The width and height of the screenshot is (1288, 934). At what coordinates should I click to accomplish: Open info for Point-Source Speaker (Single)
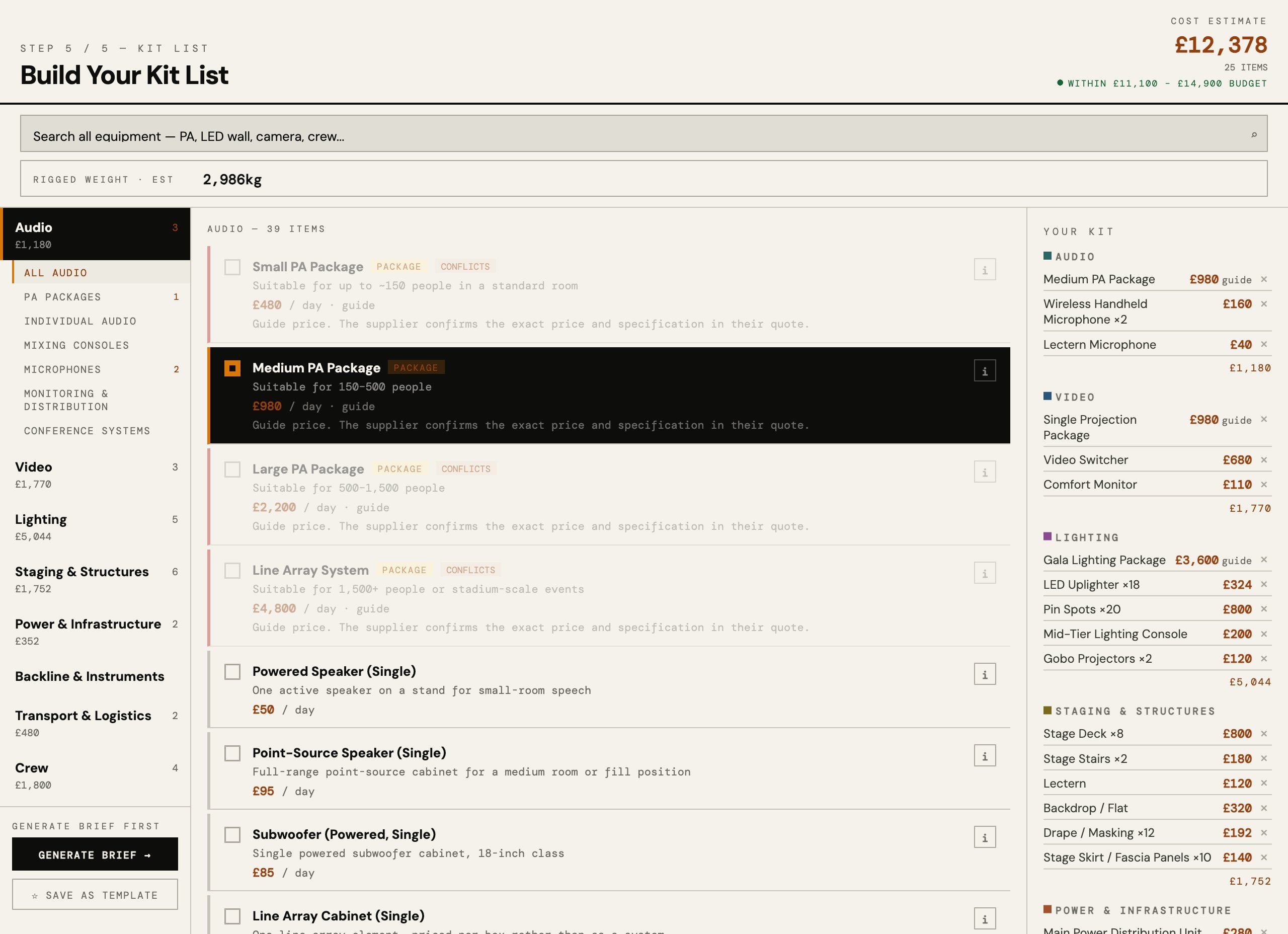pyautogui.click(x=985, y=756)
